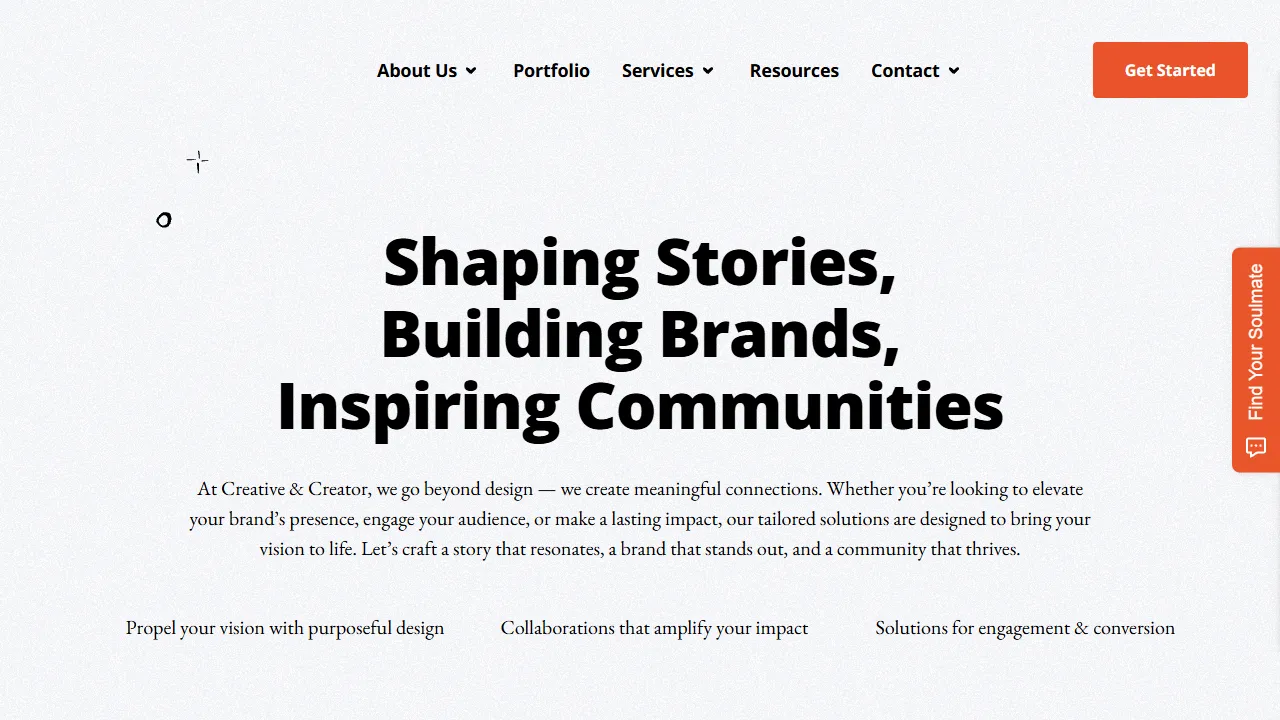Click the chat bubble icon on orange tab
Viewport: 1280px width, 720px height.
tap(1255, 447)
